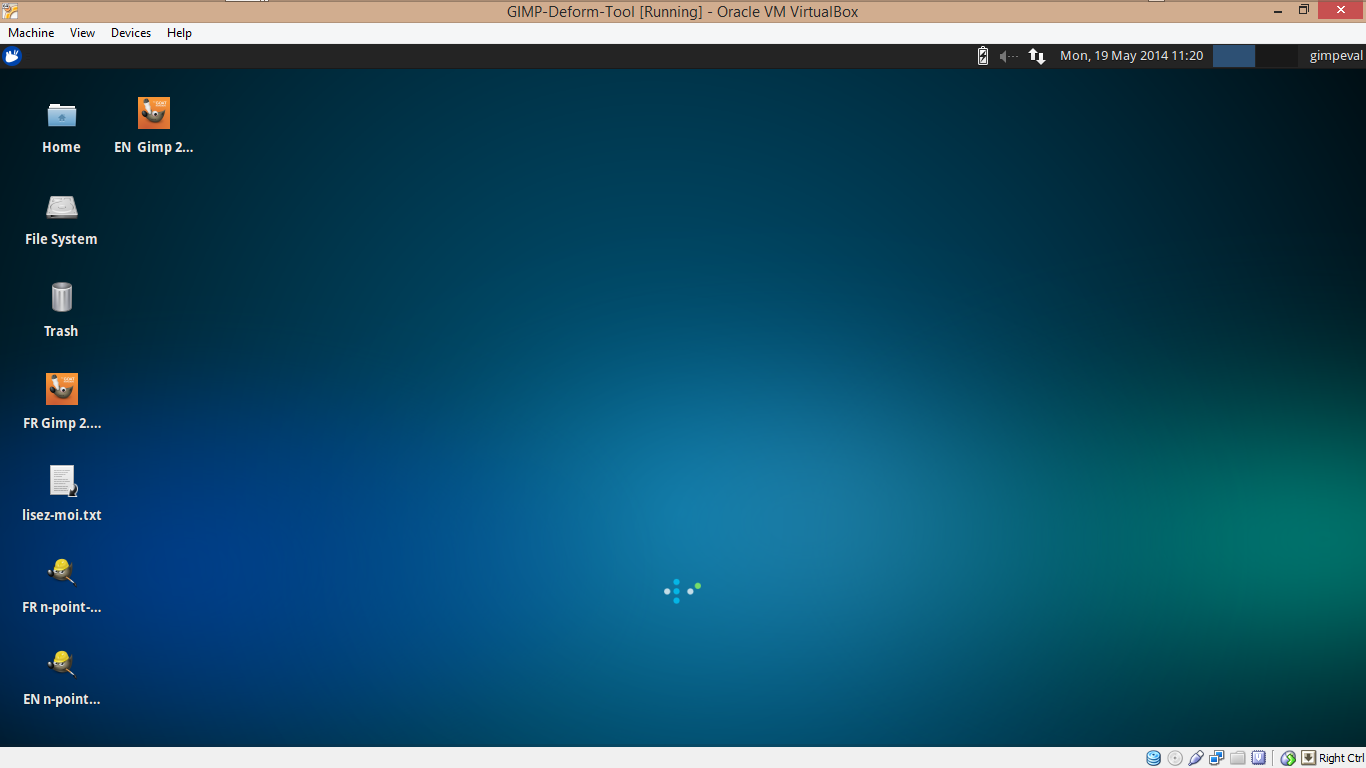
Task: Open the network connection arrows indicator
Action: [x=1037, y=56]
